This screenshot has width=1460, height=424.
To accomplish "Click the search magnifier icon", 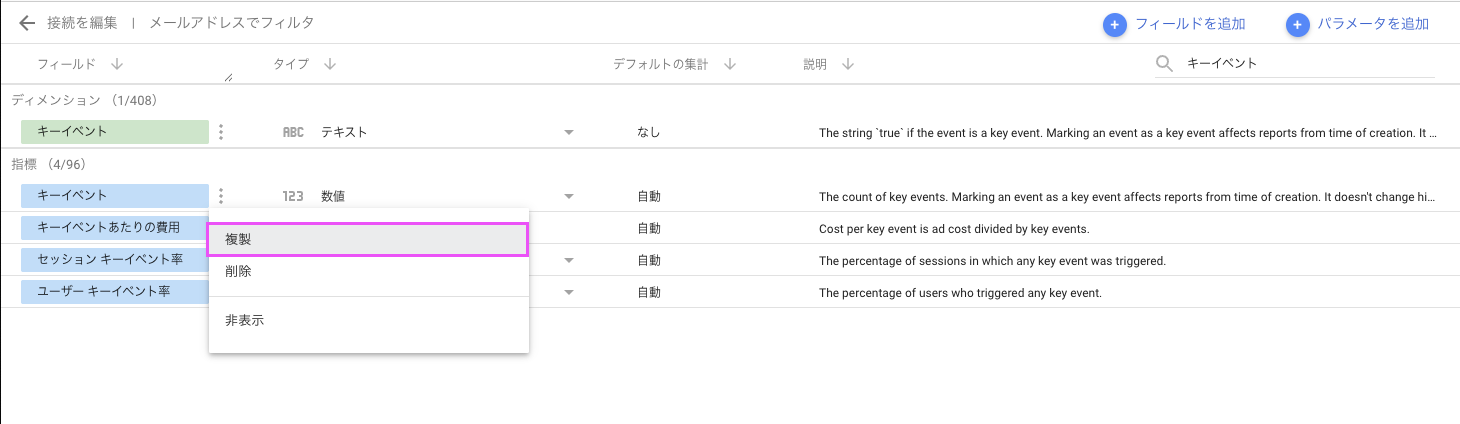I will pos(1164,64).
